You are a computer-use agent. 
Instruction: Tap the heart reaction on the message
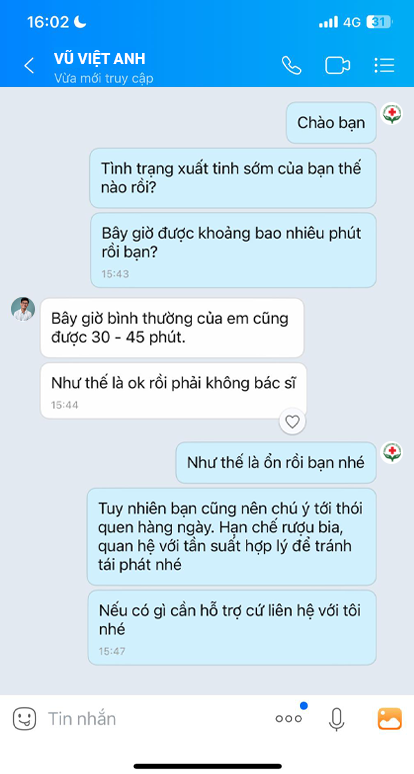click(293, 422)
